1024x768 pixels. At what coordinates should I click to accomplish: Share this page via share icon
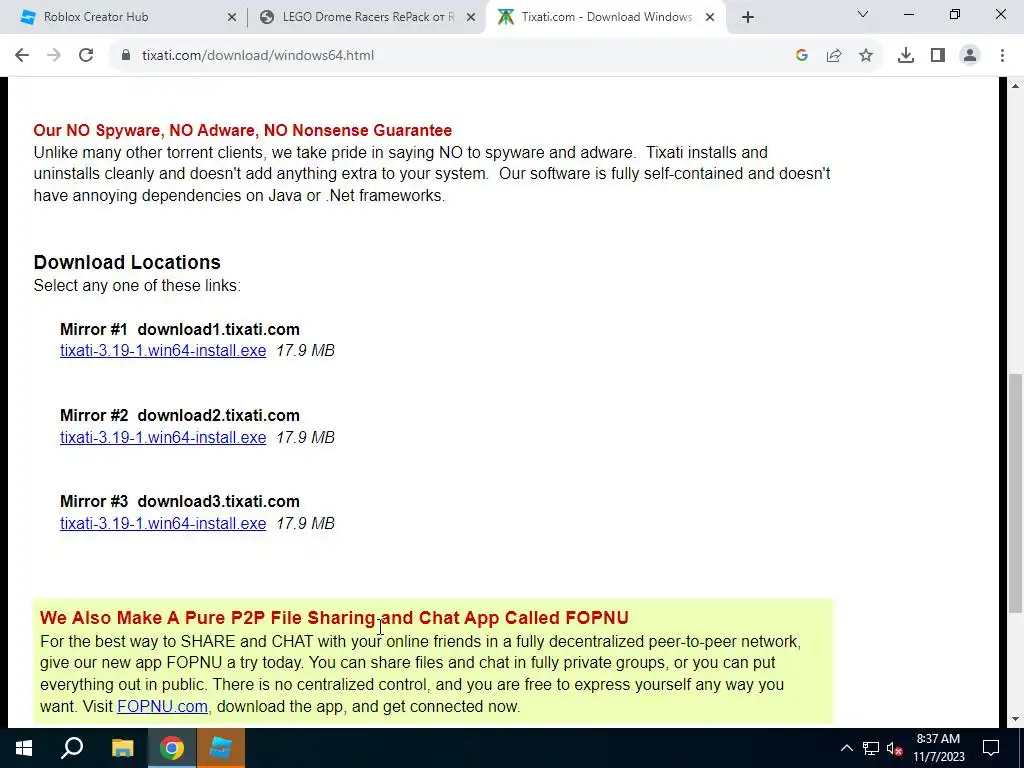834,56
